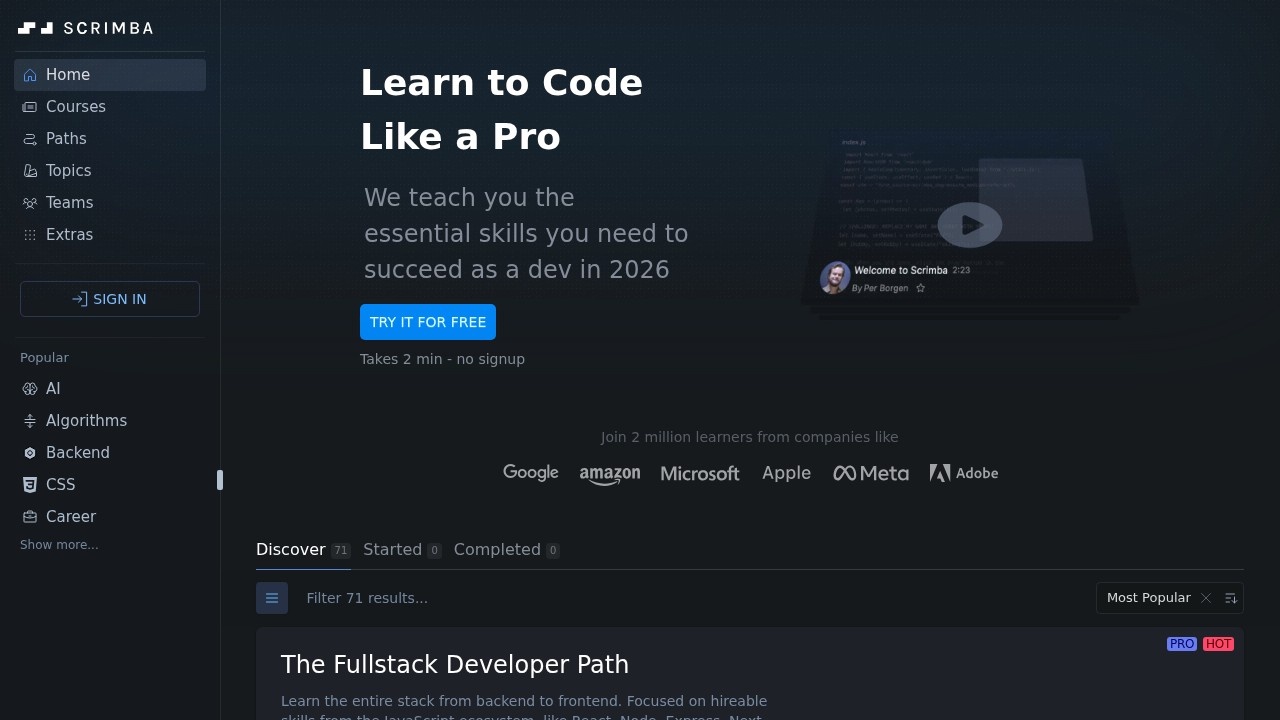Select the CSS popular topic
The width and height of the screenshot is (1280, 720).
point(110,485)
